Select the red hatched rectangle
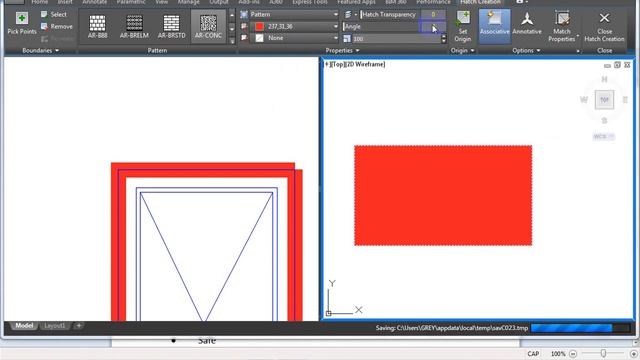Image resolution: width=640 pixels, height=360 pixels. click(443, 195)
